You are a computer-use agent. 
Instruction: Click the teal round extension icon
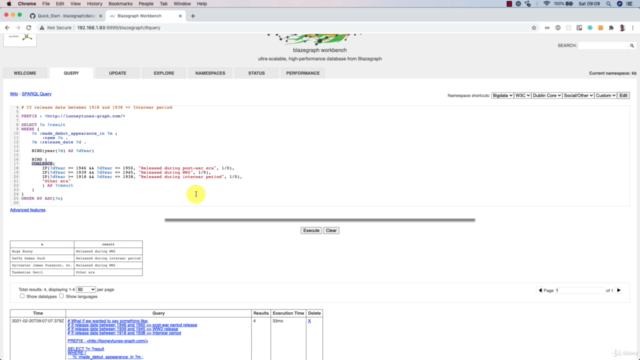[x=590, y=28]
